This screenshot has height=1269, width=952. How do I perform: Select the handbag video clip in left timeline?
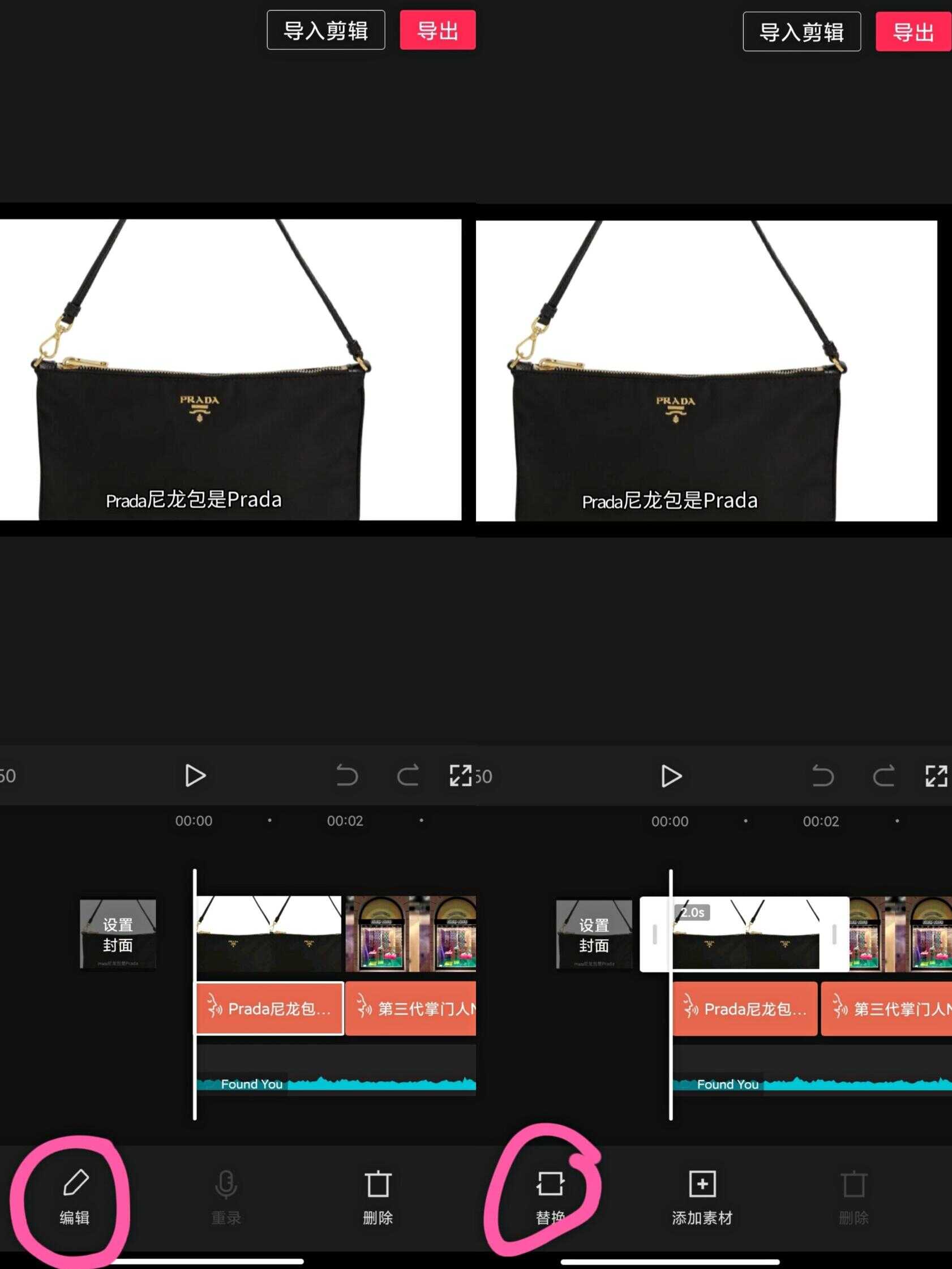[269, 934]
